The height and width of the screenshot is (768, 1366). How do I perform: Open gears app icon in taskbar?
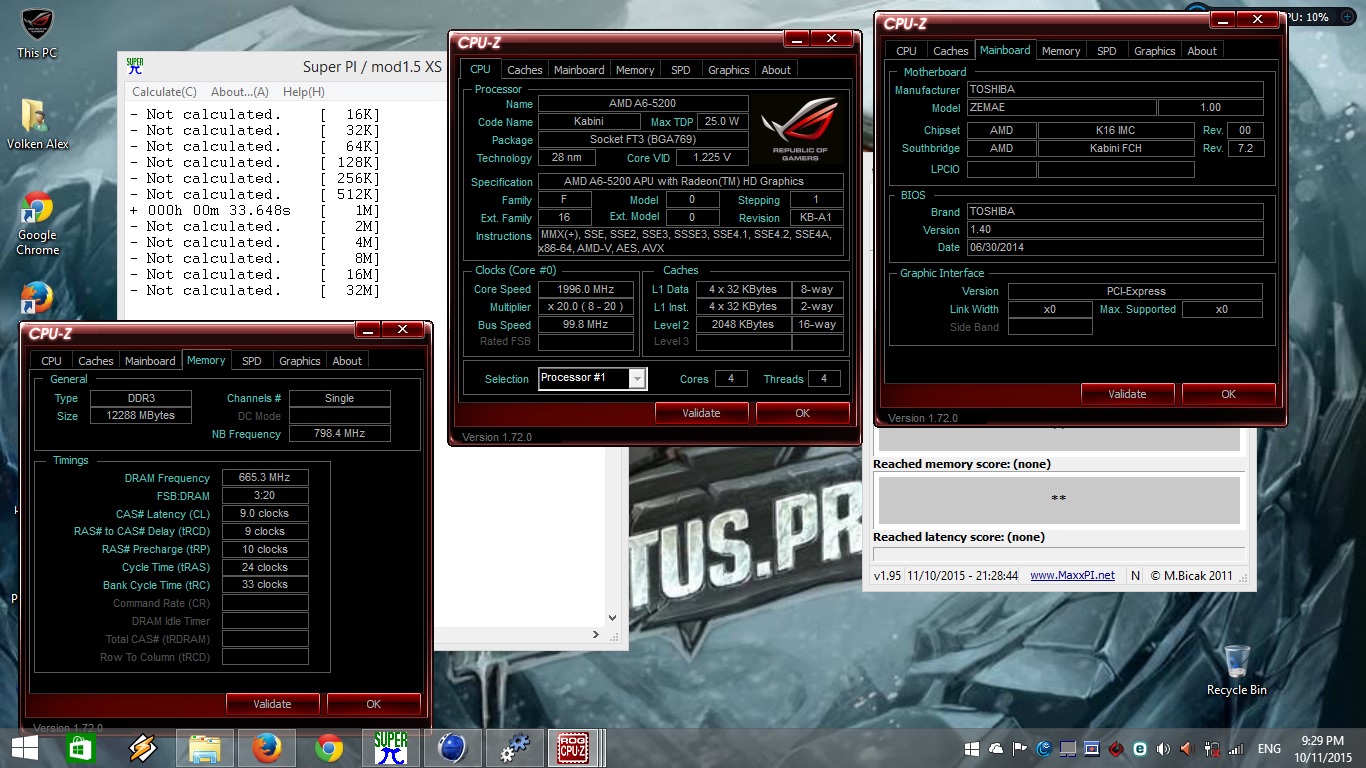(x=515, y=748)
